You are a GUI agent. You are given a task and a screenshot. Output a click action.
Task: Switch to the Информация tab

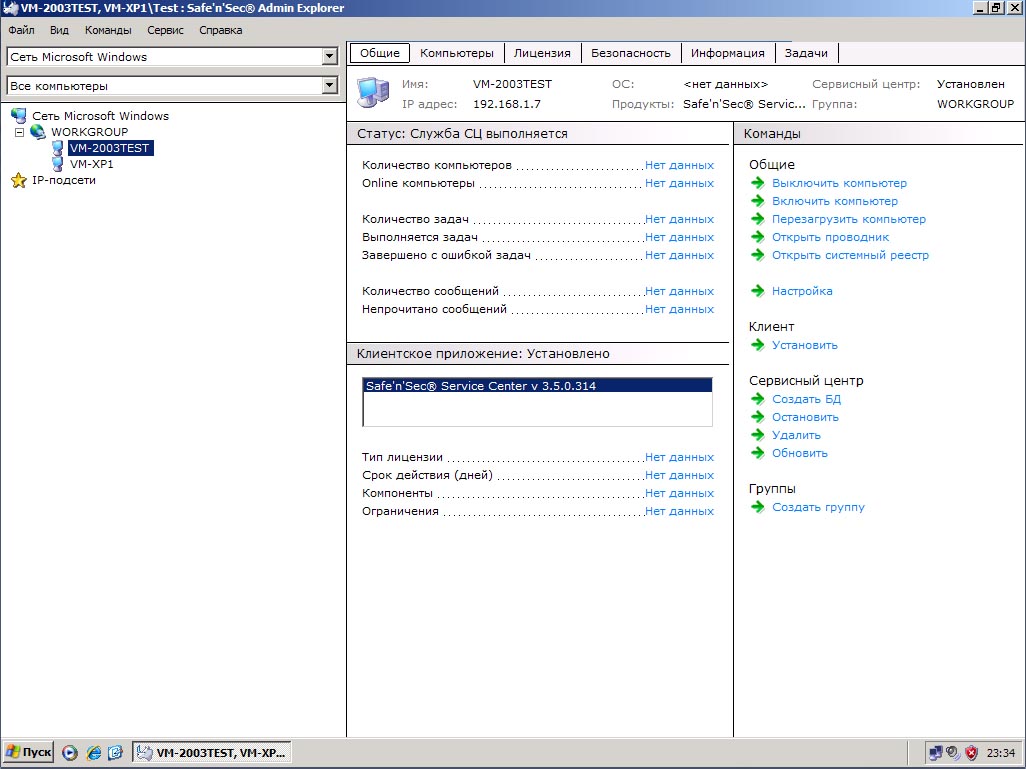click(728, 53)
